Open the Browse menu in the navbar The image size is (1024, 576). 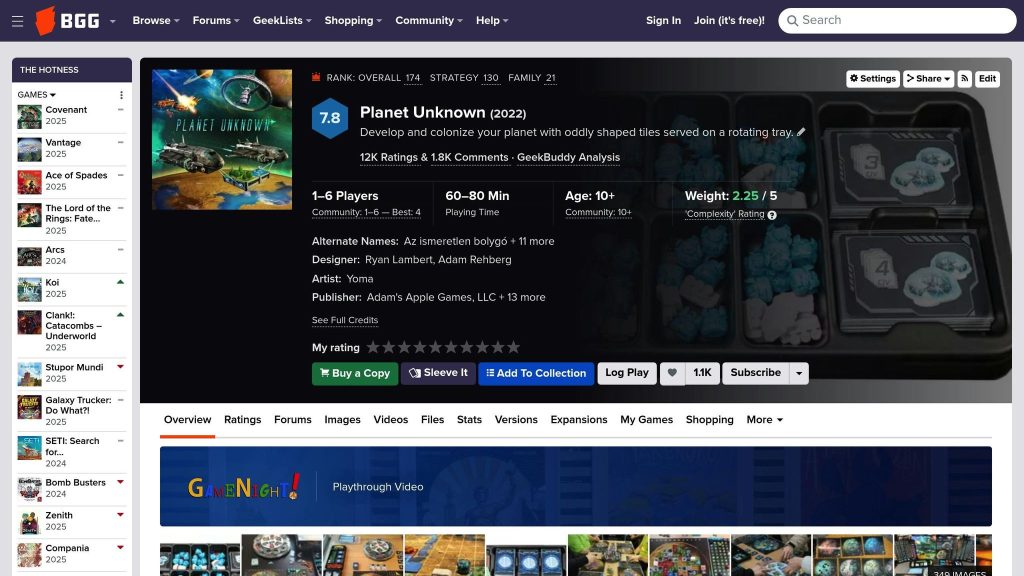(x=155, y=20)
